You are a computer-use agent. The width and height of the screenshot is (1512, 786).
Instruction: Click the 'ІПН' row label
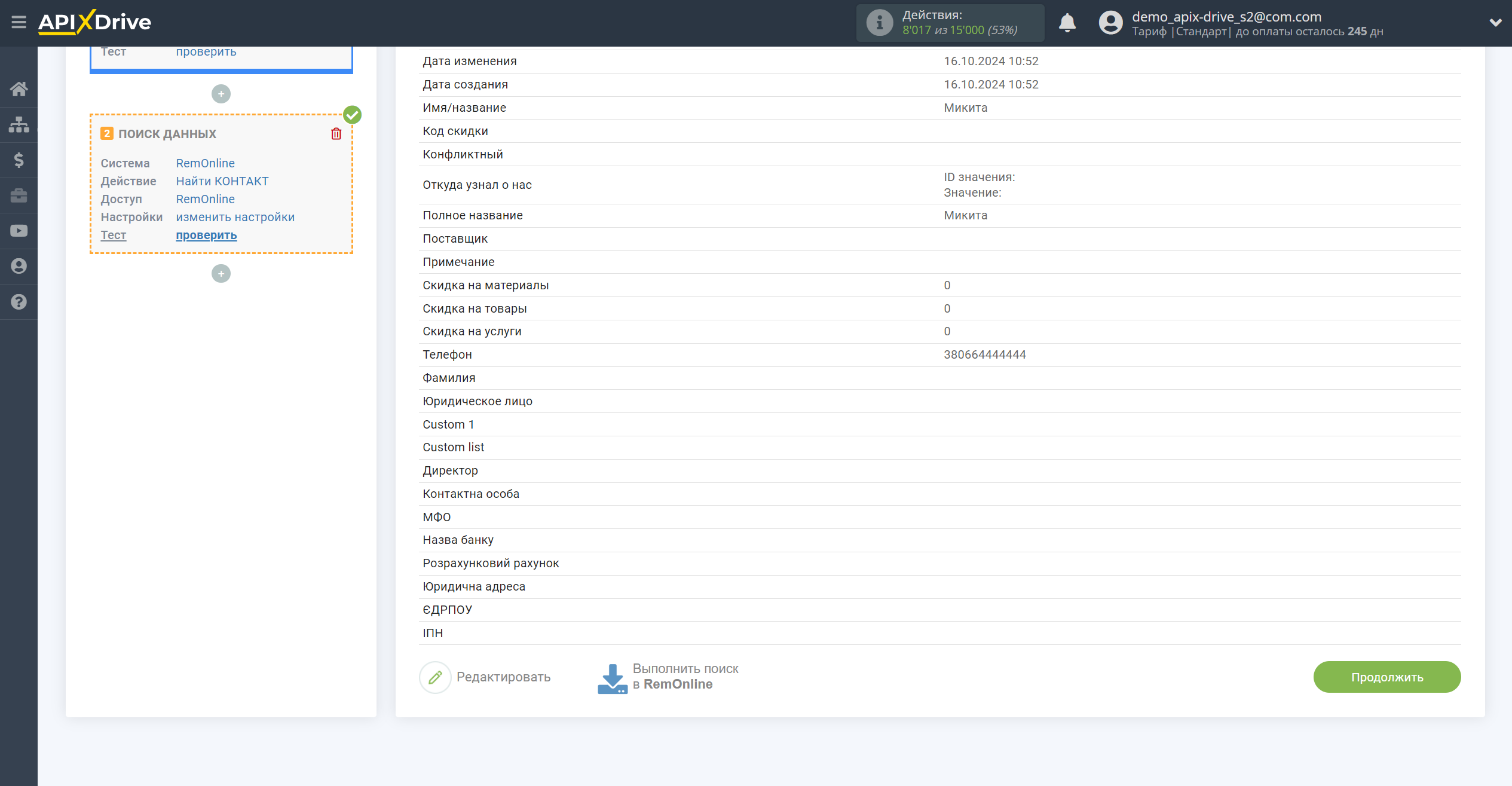(x=433, y=633)
